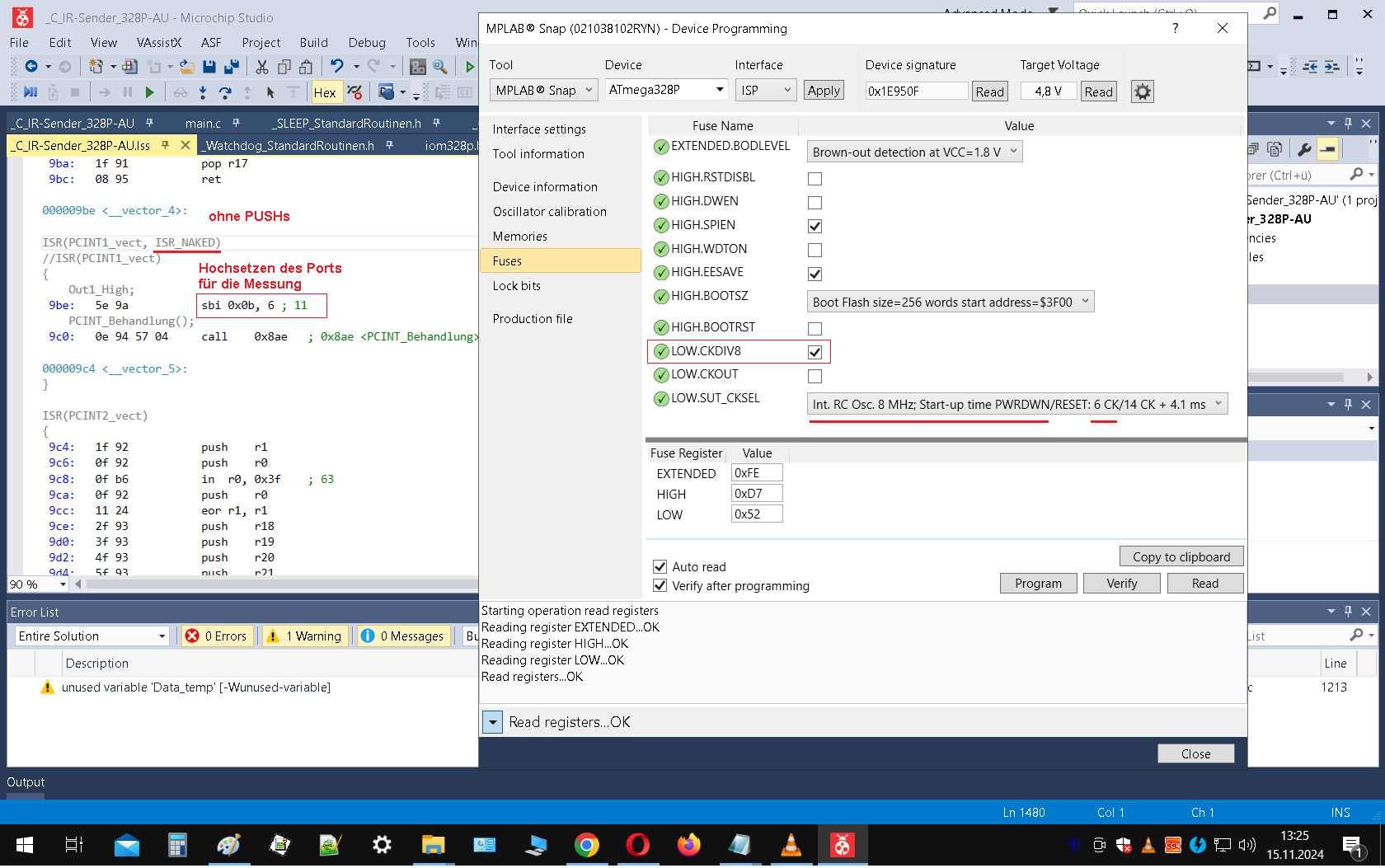Click the Save All icon
1385x868 pixels.
[232, 67]
